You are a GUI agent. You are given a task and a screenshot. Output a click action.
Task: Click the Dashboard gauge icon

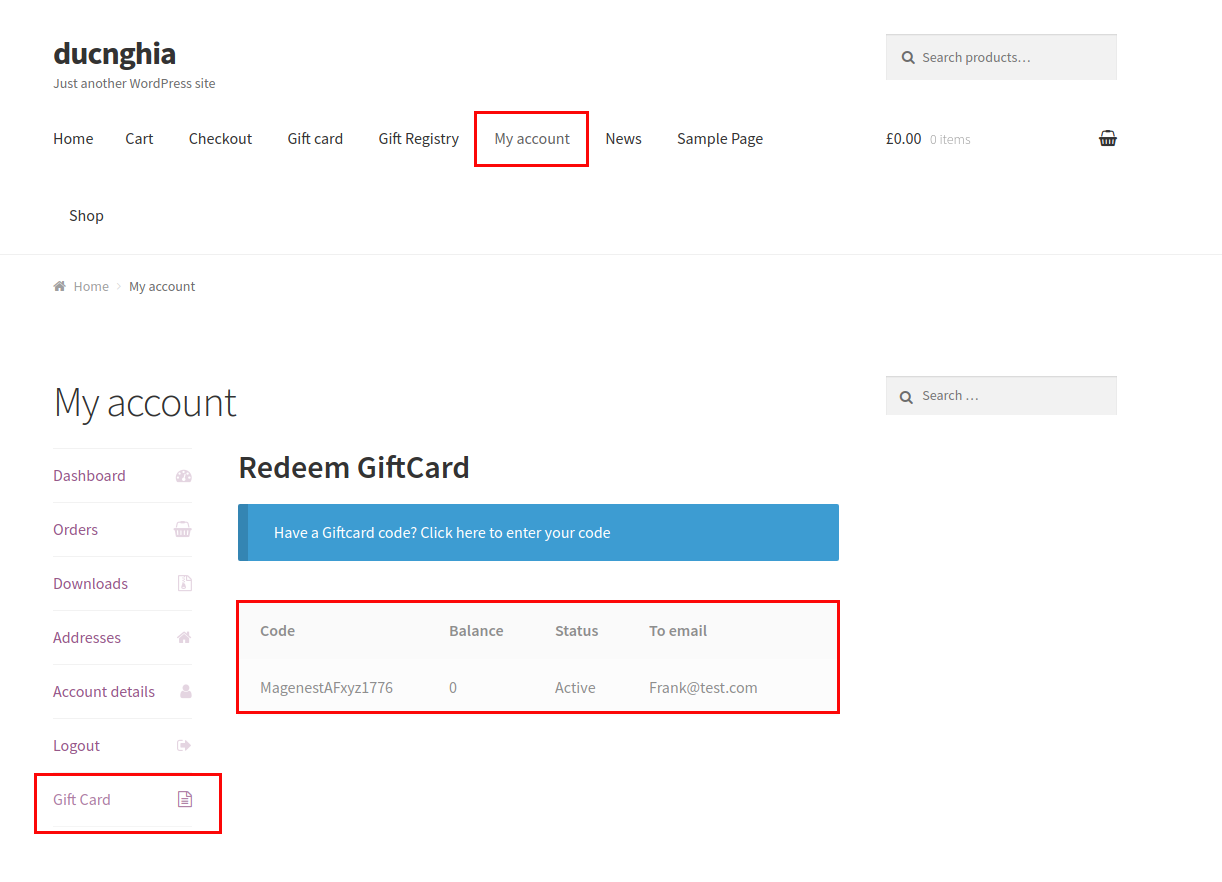pyautogui.click(x=183, y=476)
